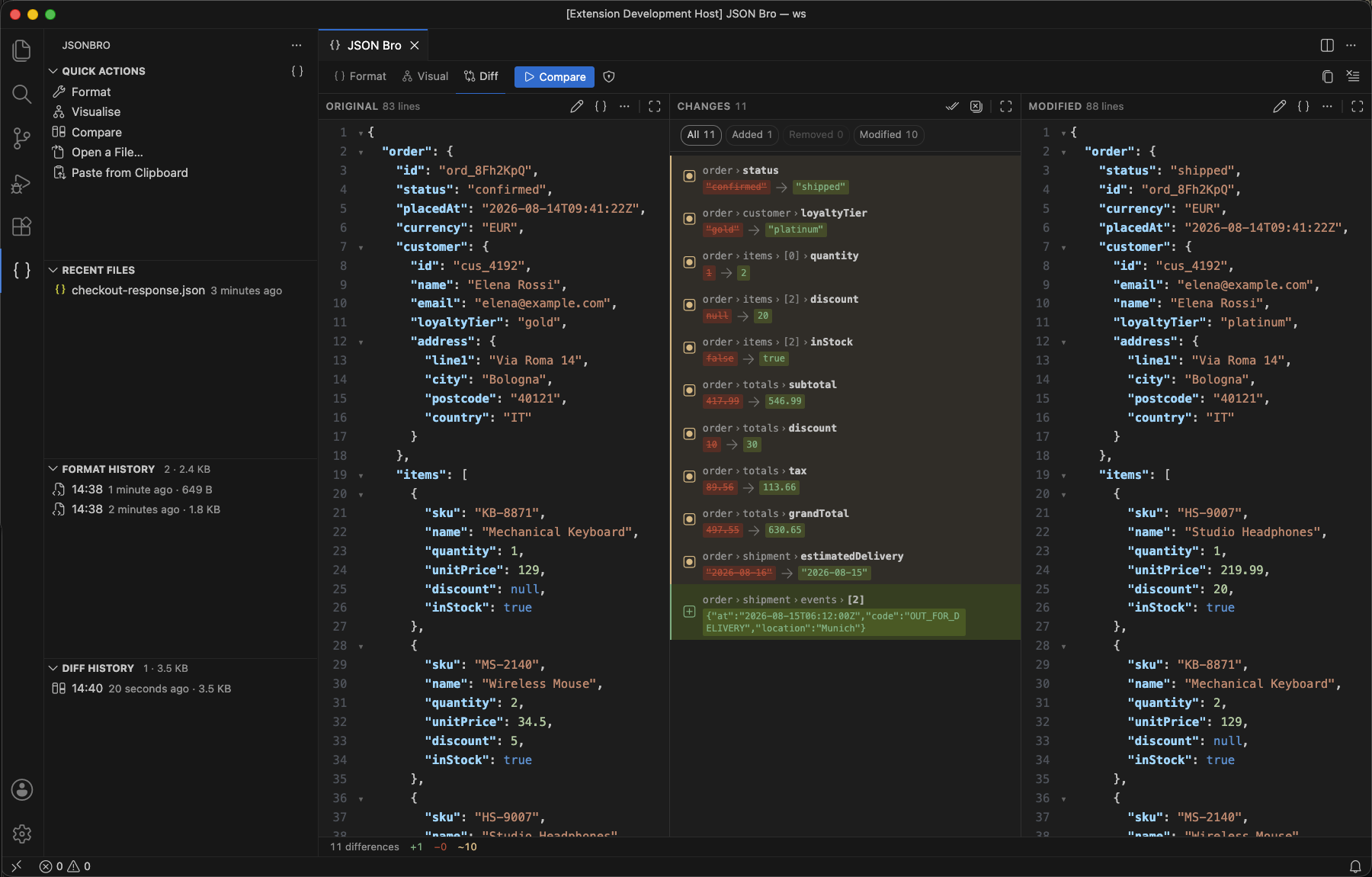Fold the "order" object in Original pane
Image resolution: width=1372 pixels, height=877 pixels.
pos(361,152)
